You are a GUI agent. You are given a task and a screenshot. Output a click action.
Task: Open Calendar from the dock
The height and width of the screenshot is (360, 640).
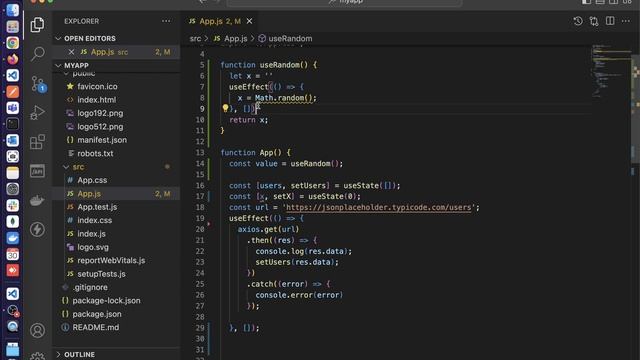(12, 254)
